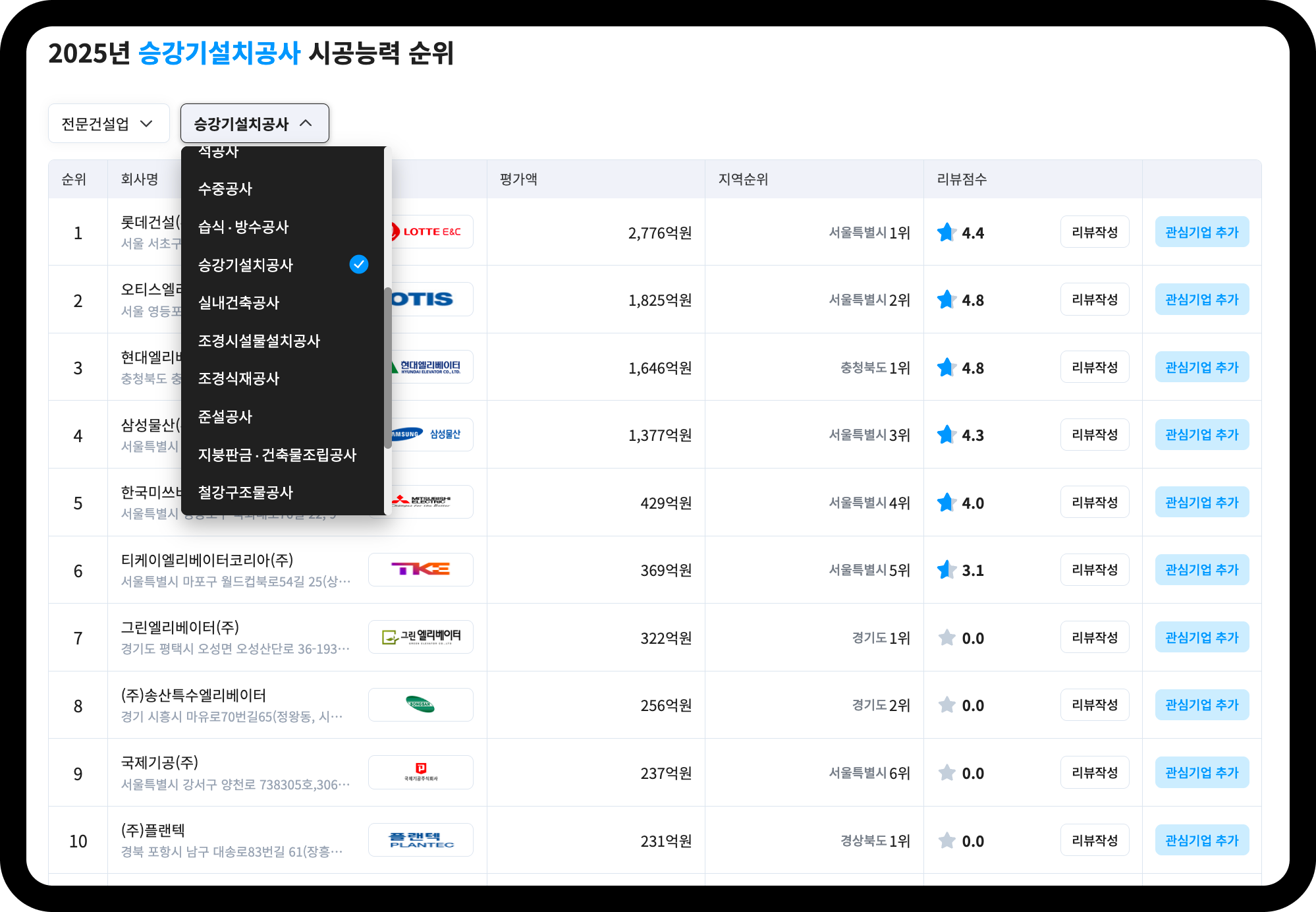The image size is (1316, 912).
Task: Click the star icon for rating 4.4
Action: [x=946, y=232]
